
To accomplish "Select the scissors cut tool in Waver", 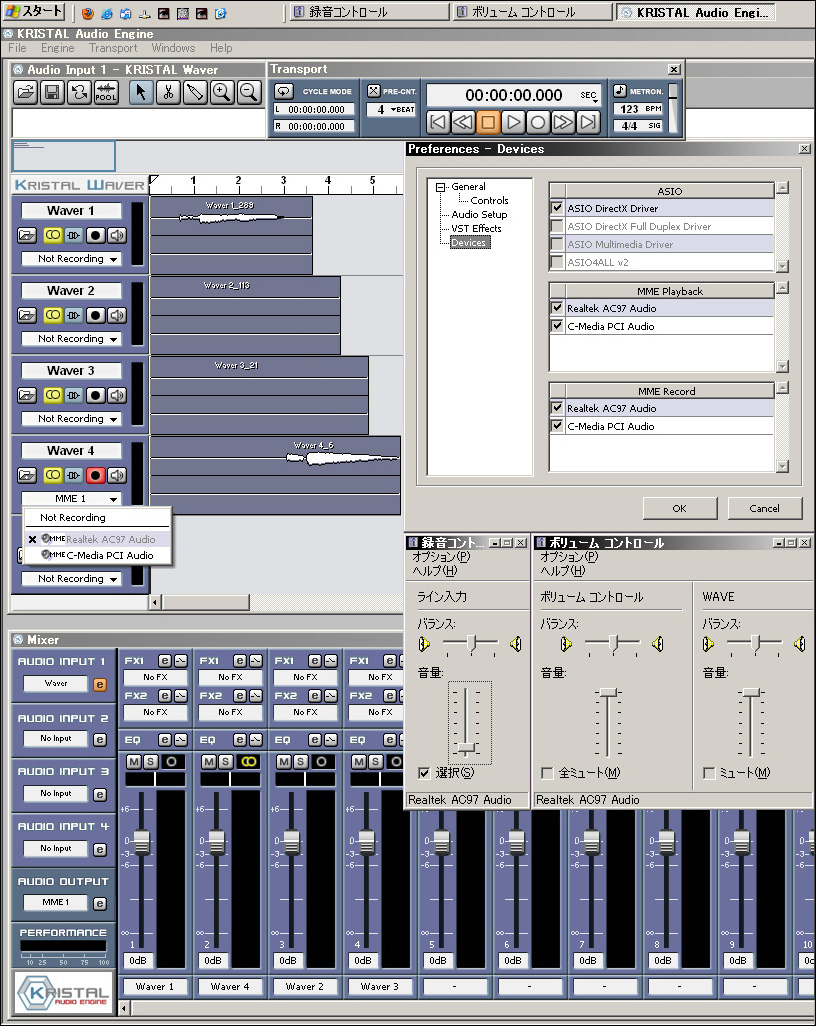I will (x=168, y=92).
